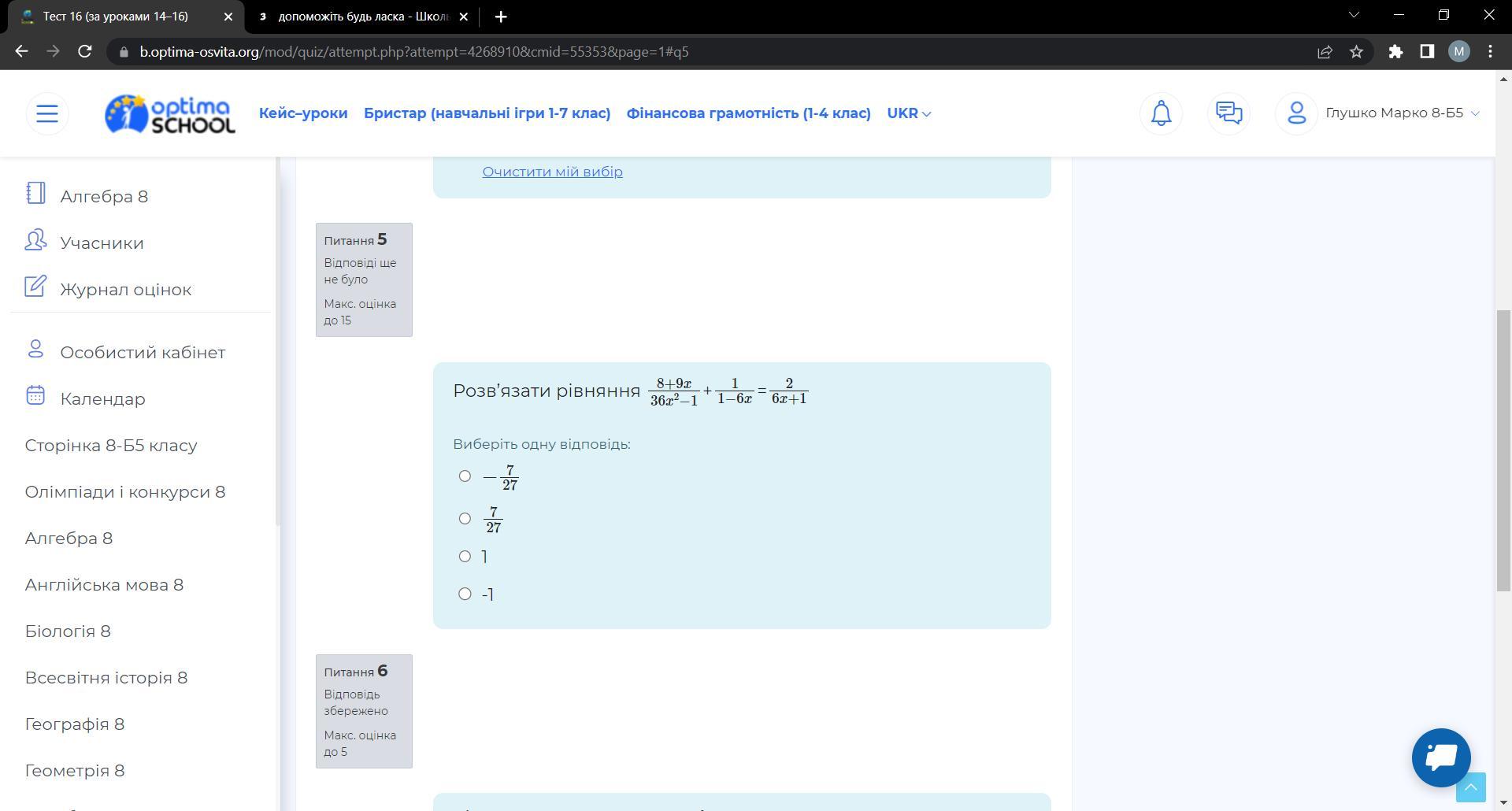
Task: Open a new browser tab
Action: point(501,17)
